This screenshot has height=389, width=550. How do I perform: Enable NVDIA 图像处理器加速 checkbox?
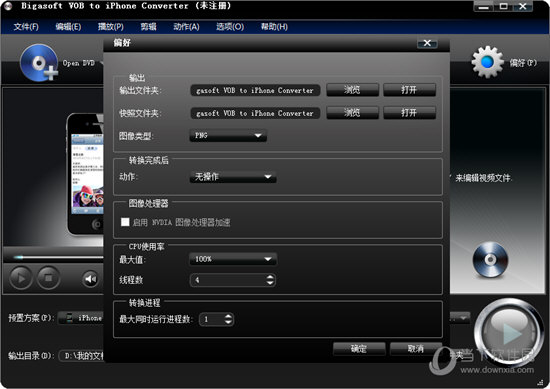click(x=125, y=222)
